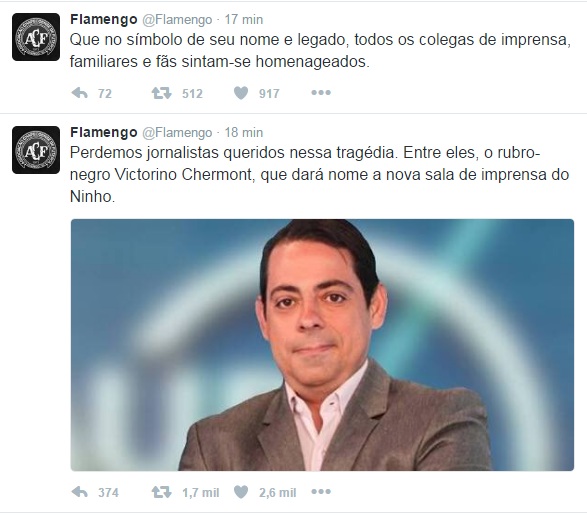Image resolution: width=587 pixels, height=515 pixels.
Task: Retweet the 17 min Flamengo tweet
Action: (x=161, y=93)
